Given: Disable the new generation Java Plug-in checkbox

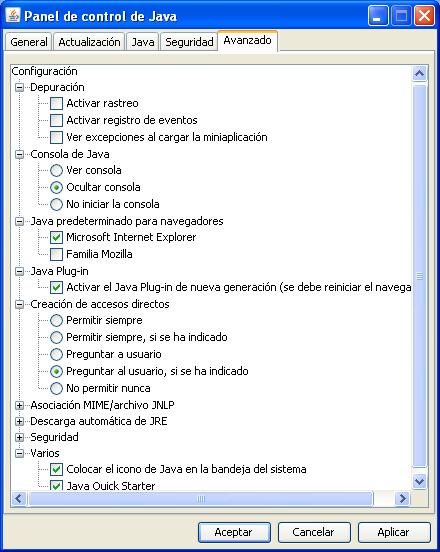Looking at the screenshot, I should point(56,287).
